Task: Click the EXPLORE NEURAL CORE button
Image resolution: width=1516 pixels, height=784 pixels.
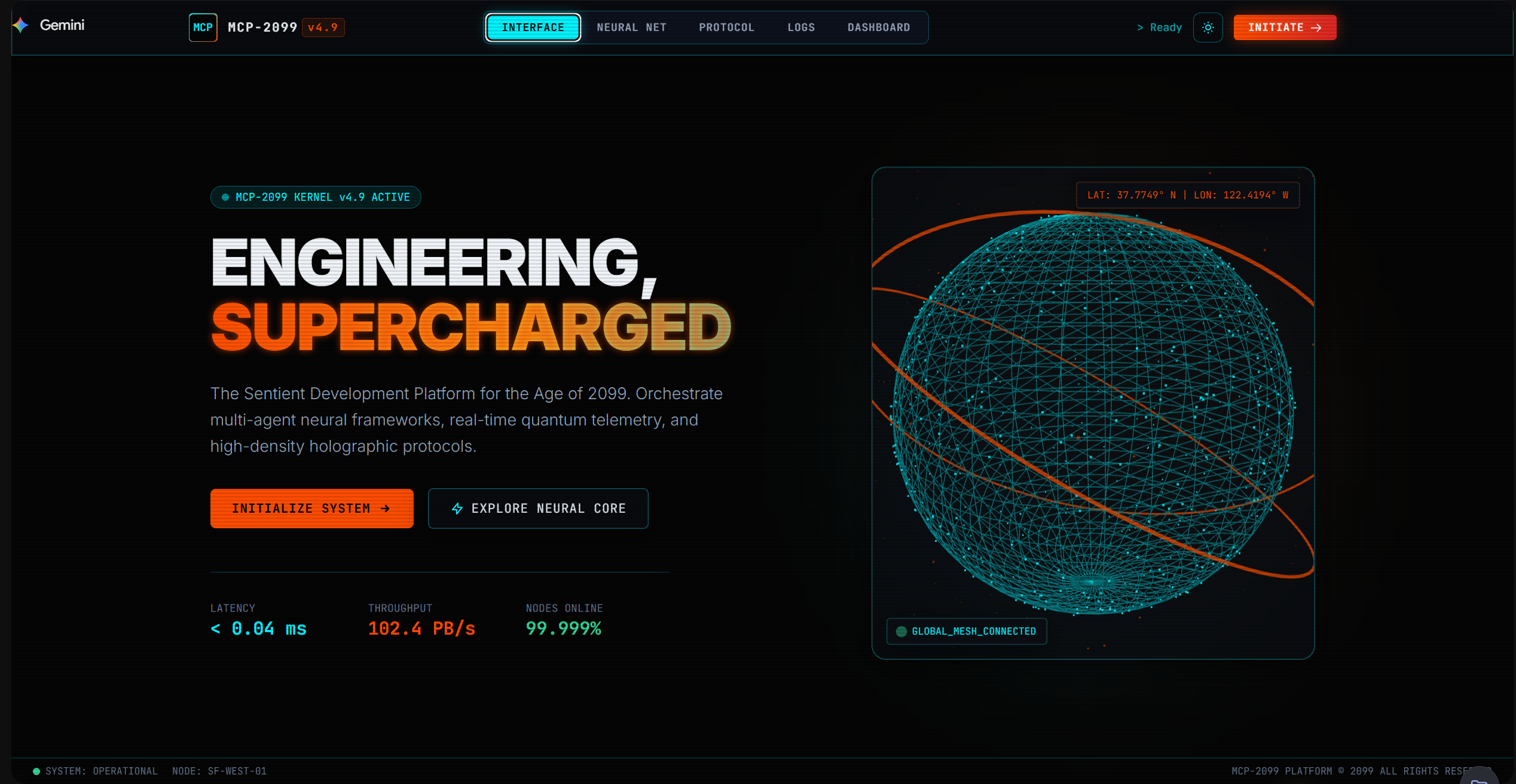Action: 538,509
